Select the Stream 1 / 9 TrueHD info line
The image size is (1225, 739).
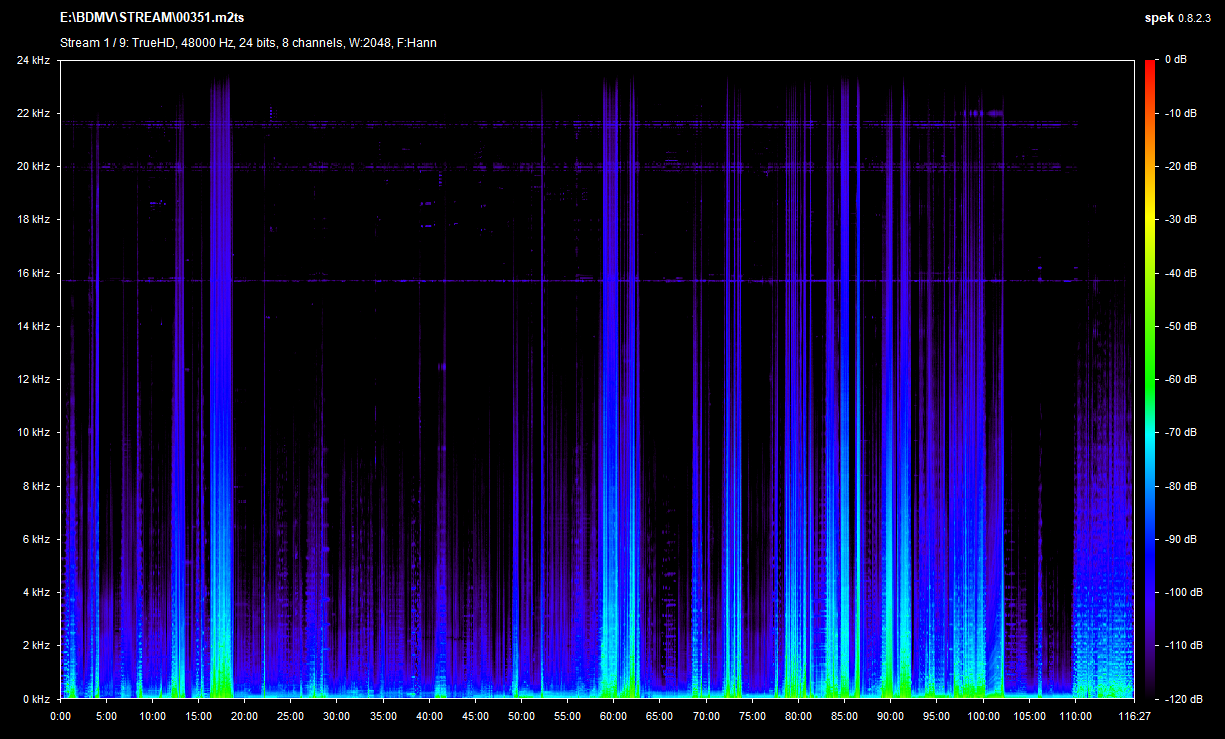point(248,42)
